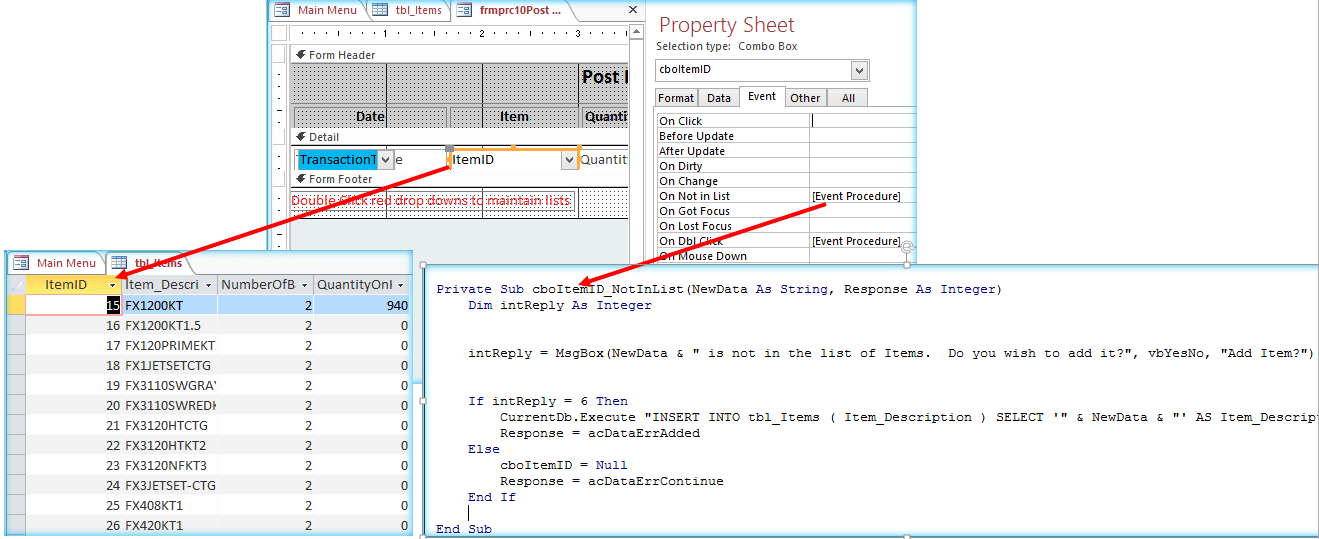Image resolution: width=1319 pixels, height=539 pixels.
Task: Click Dim intReply As Integer code line
Action: (560, 305)
